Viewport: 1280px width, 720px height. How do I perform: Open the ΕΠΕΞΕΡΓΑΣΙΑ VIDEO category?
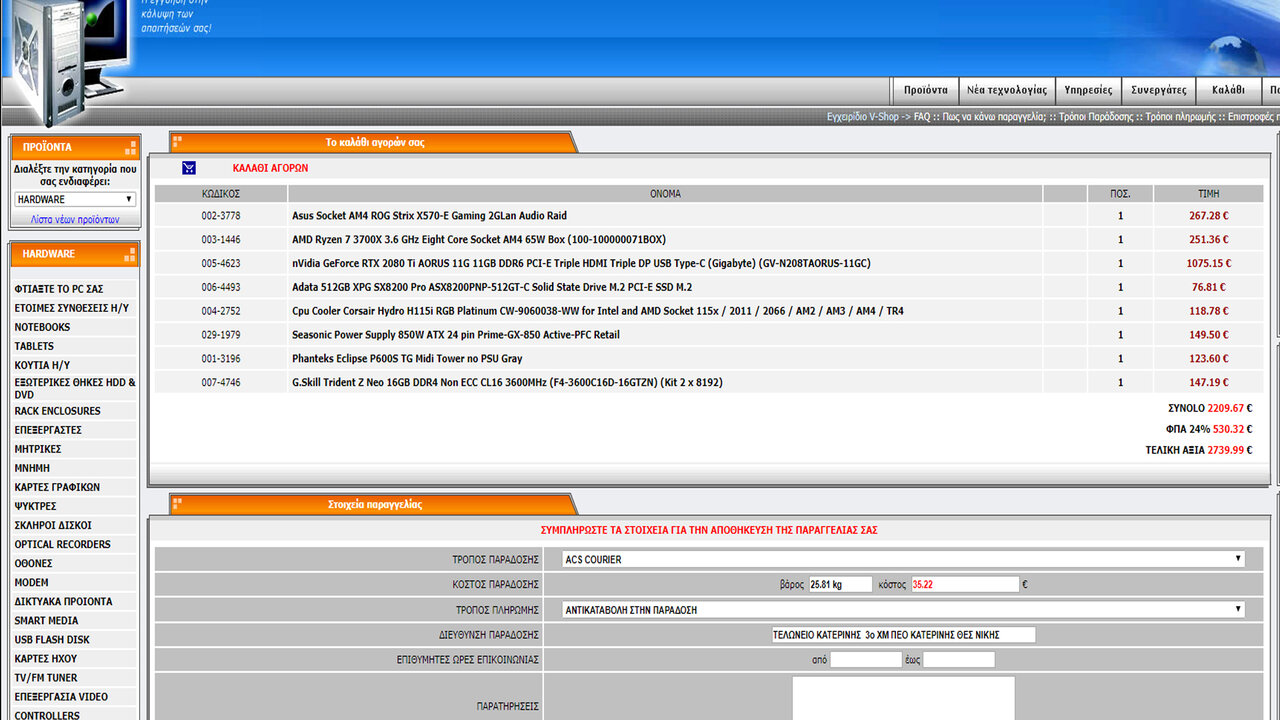(x=61, y=696)
